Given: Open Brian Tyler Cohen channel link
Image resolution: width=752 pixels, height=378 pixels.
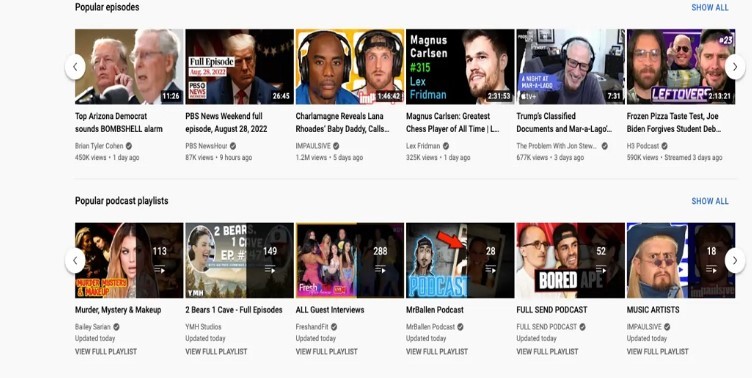Looking at the screenshot, I should click(x=99, y=146).
